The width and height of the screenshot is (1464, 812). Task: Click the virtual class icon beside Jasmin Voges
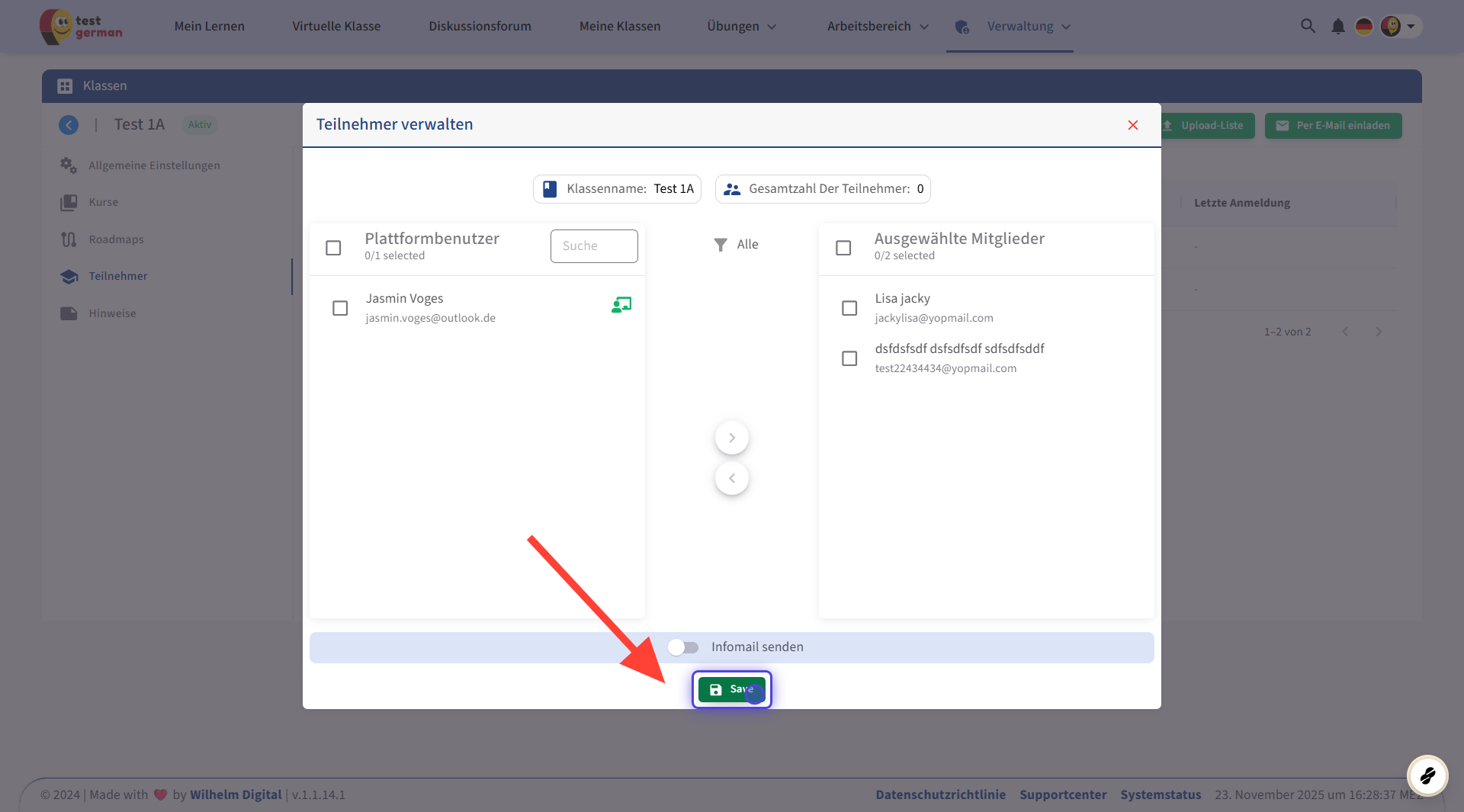(621, 305)
